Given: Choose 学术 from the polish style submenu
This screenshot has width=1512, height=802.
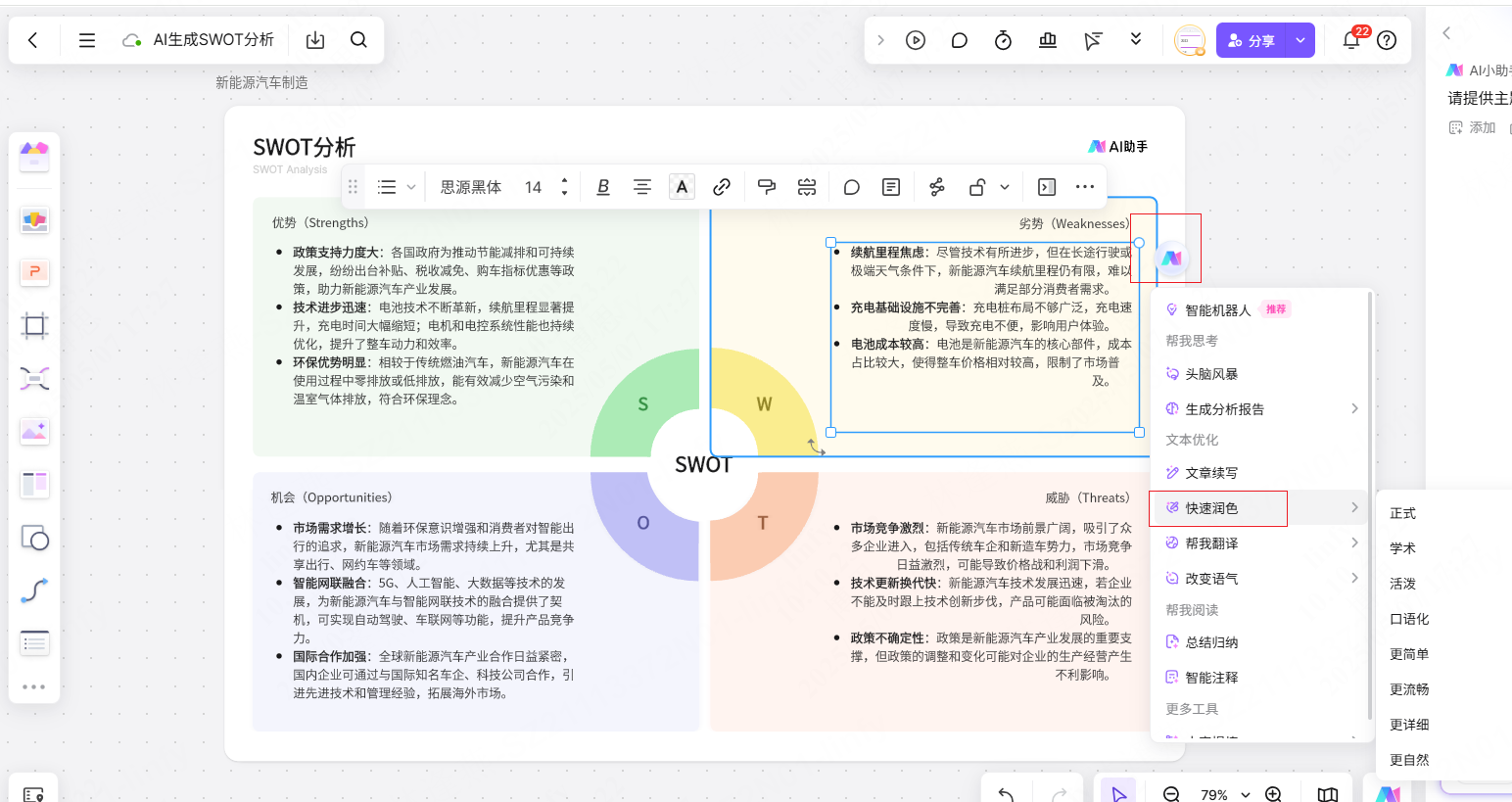Looking at the screenshot, I should 1403,547.
